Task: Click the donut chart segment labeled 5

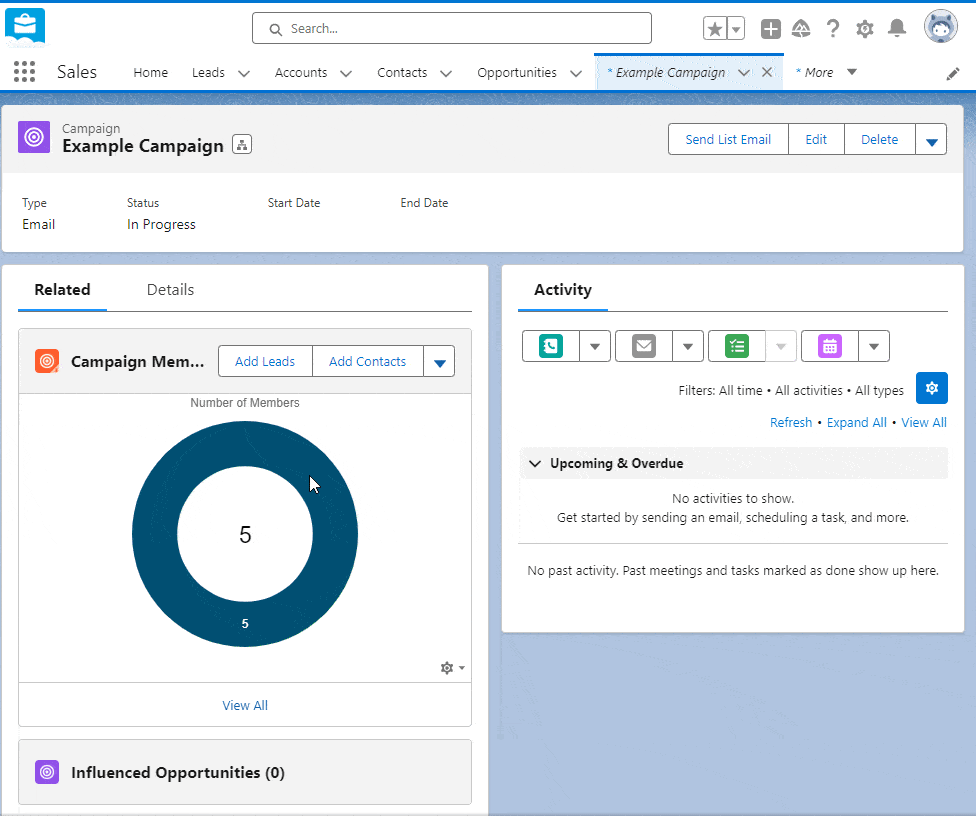Action: (245, 624)
